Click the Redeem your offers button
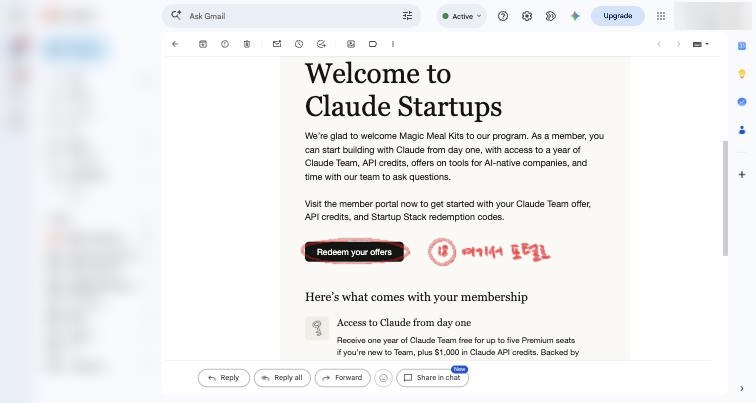This screenshot has height=403, width=756. coord(354,252)
